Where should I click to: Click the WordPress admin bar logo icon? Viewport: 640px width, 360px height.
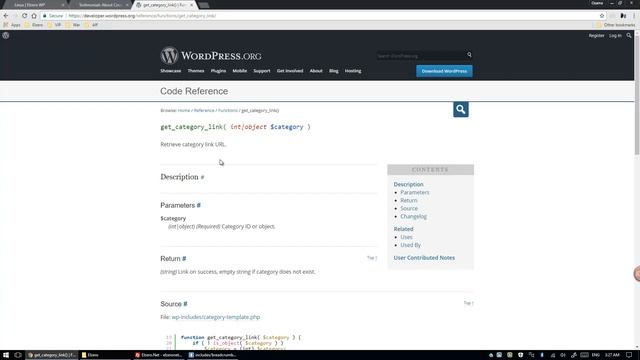[x=6, y=36]
